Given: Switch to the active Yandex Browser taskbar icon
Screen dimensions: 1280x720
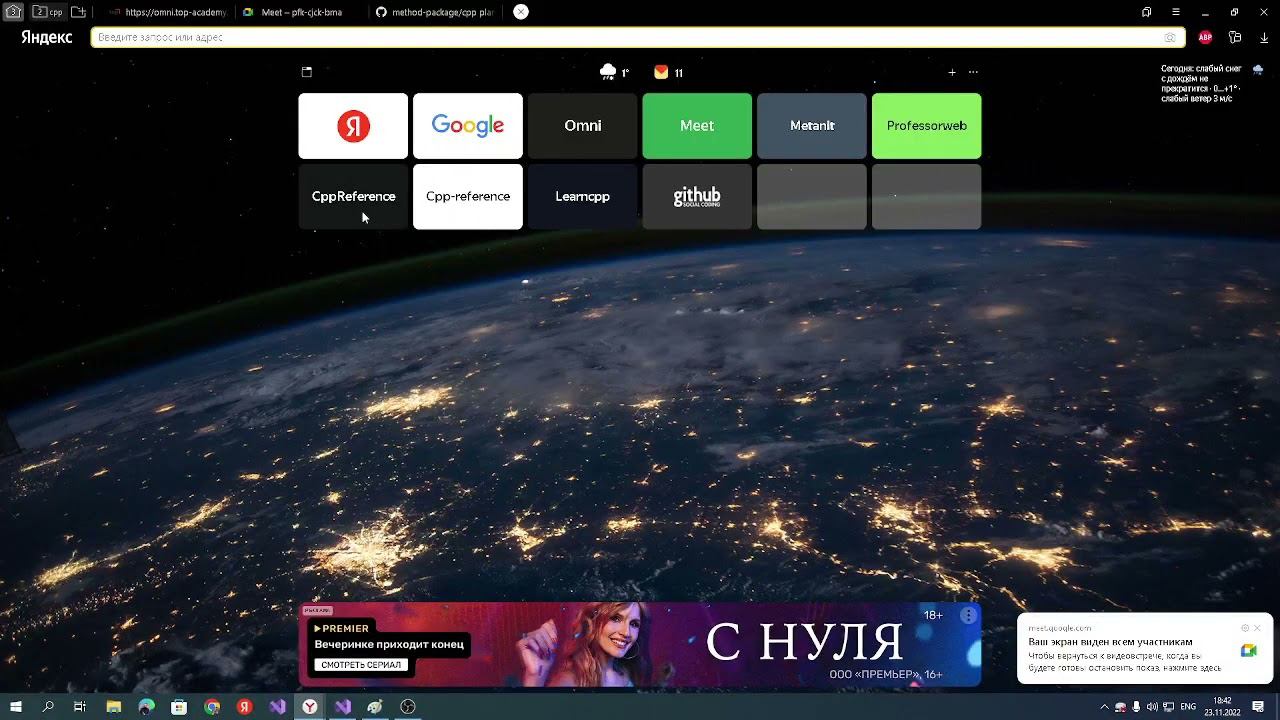Looking at the screenshot, I should click(310, 707).
